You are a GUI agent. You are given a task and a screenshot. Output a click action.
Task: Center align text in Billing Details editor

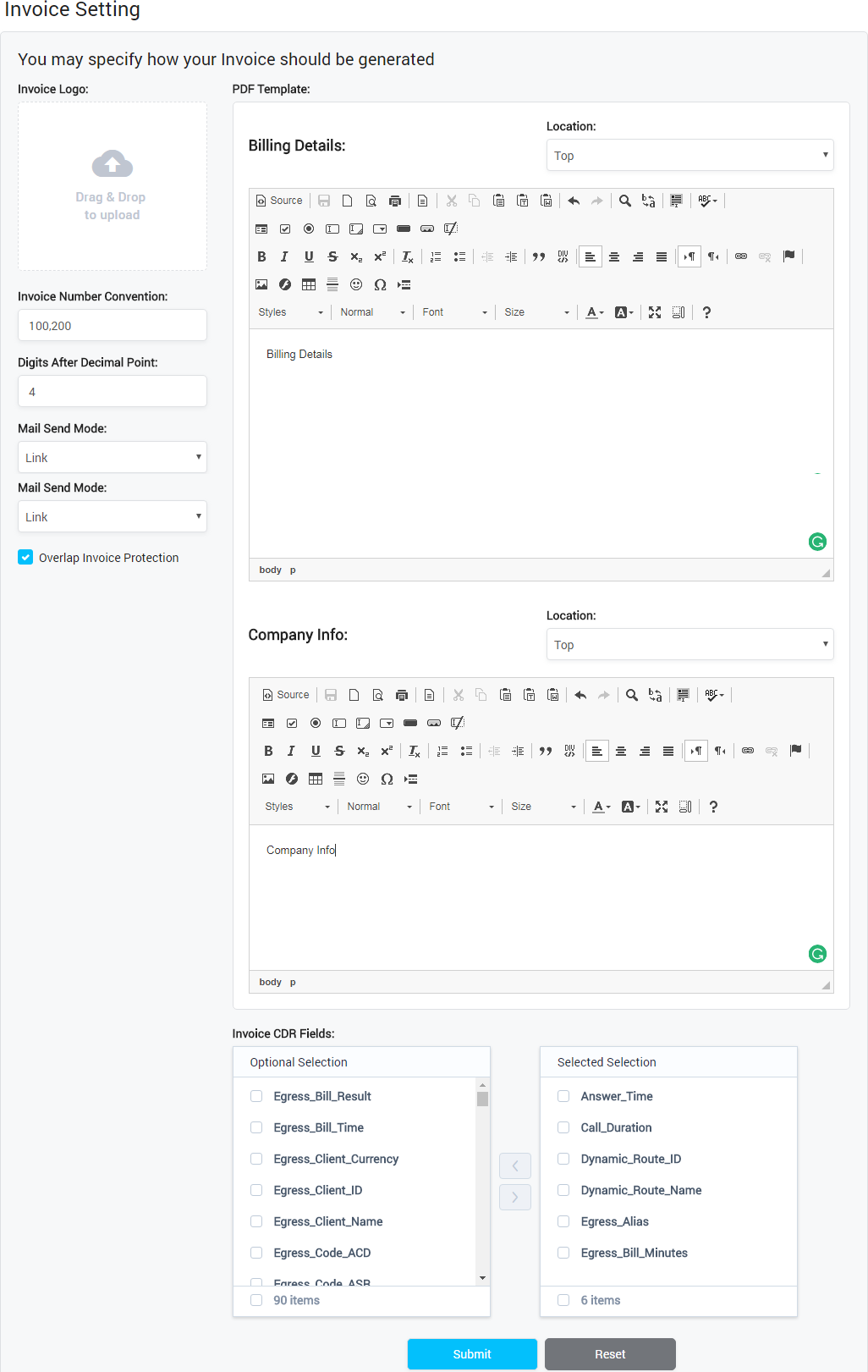(614, 256)
